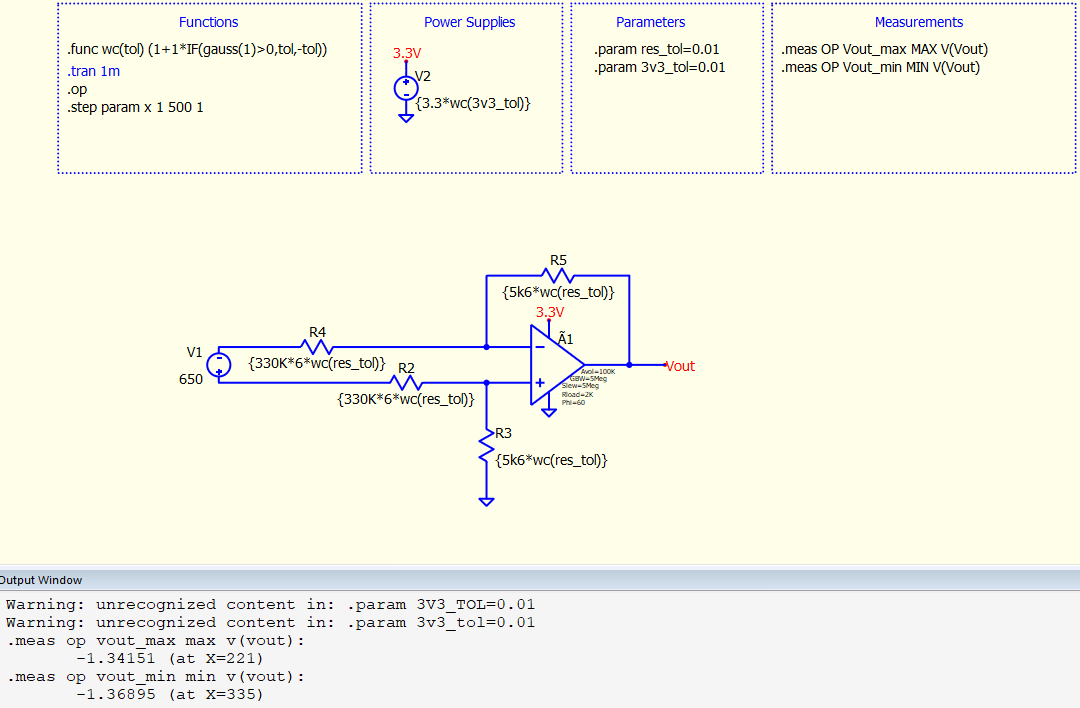This screenshot has width=1080, height=708.
Task: Select the .step param x directive
Action: click(135, 107)
